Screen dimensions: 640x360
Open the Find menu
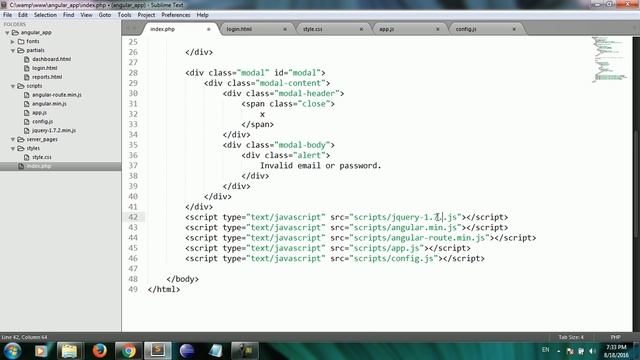(x=69, y=15)
